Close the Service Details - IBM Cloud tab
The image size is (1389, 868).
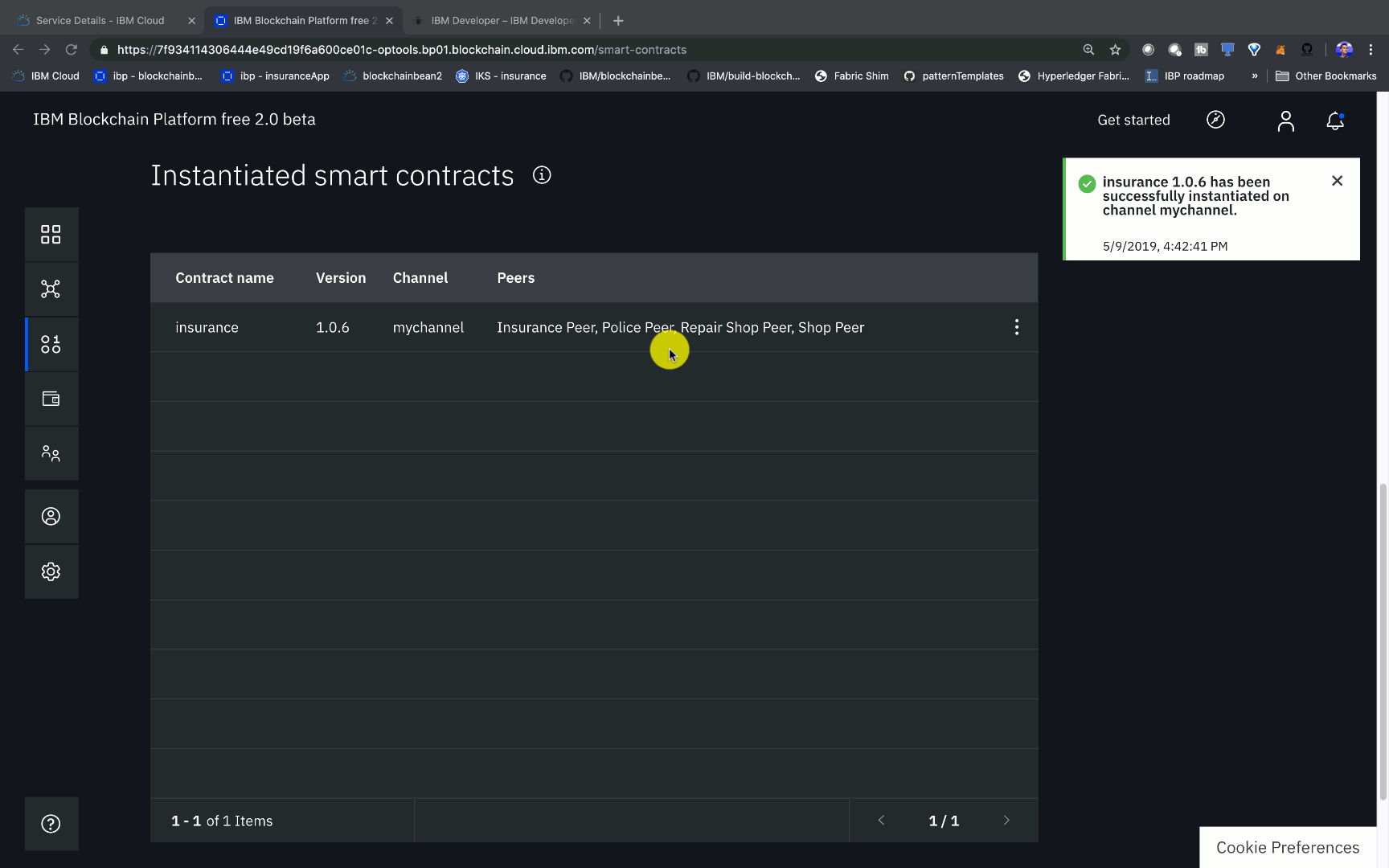191,21
